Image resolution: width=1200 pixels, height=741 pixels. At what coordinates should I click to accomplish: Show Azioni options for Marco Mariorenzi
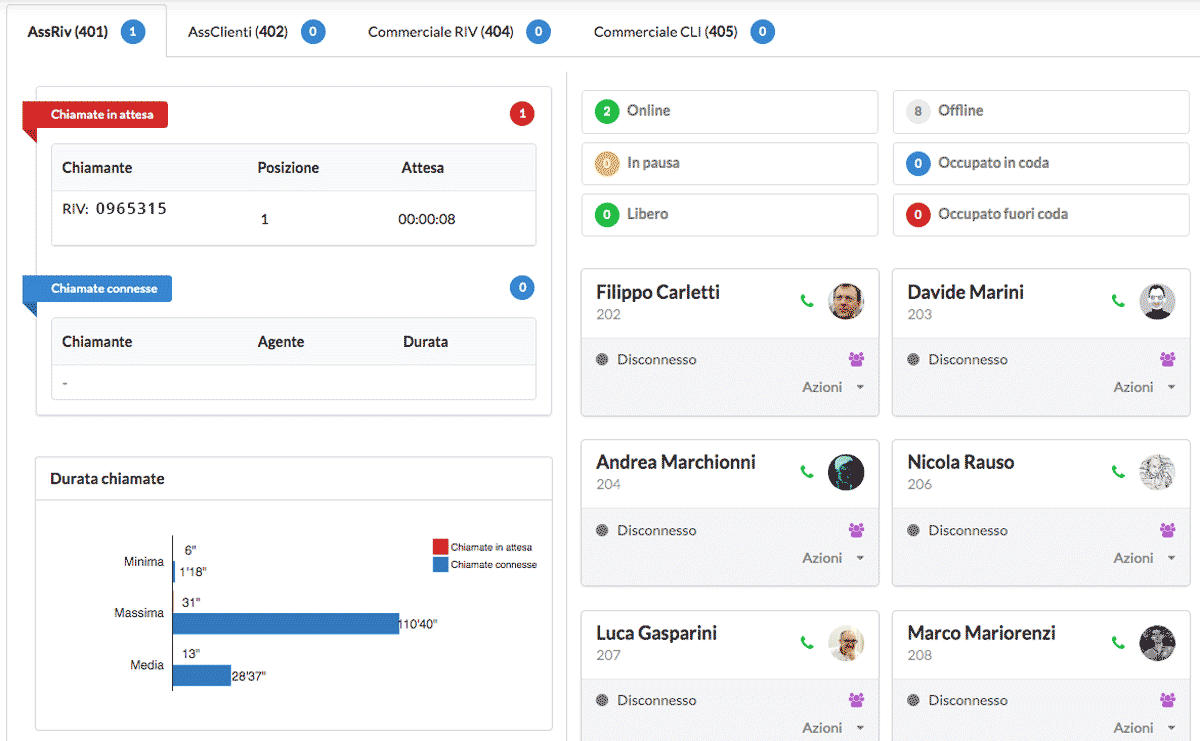click(1144, 728)
